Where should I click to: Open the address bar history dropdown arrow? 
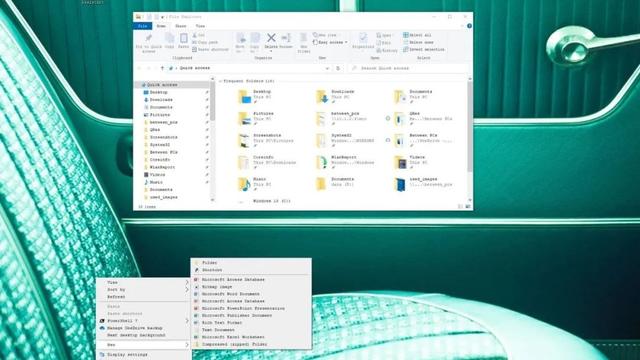coord(327,69)
